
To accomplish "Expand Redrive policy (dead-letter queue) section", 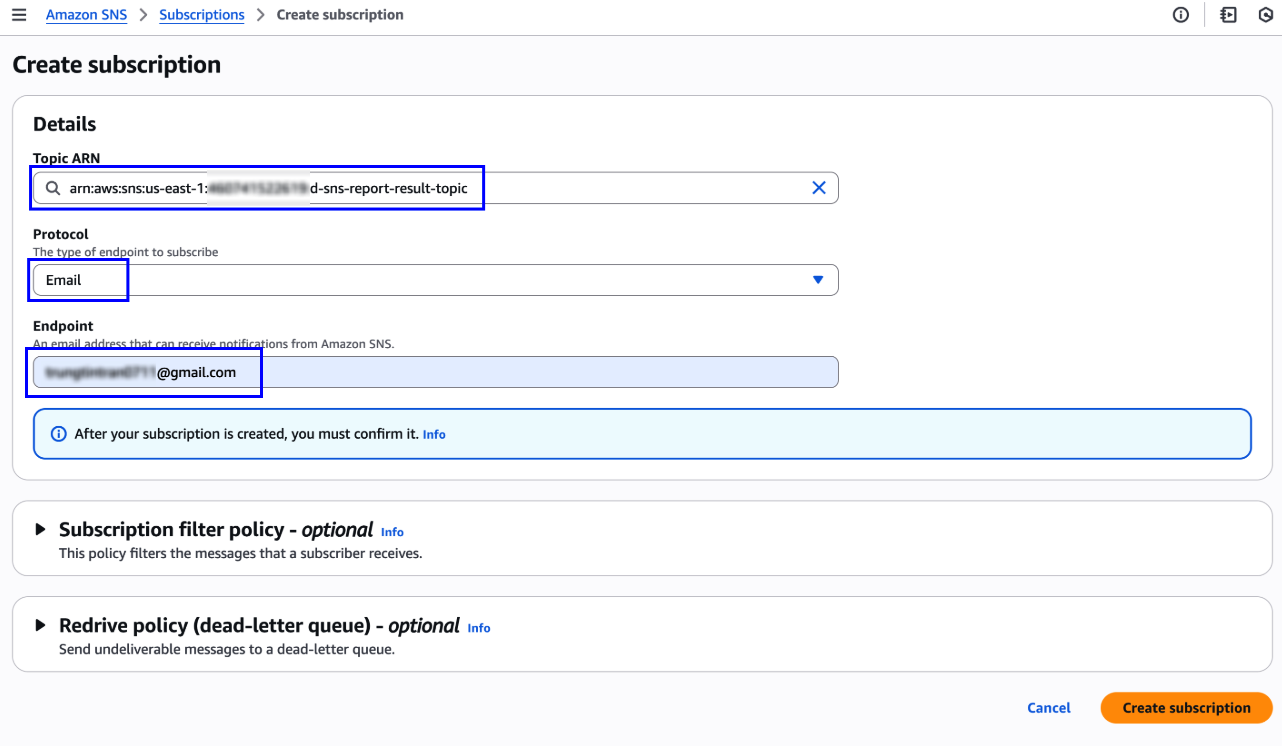I will click(x=41, y=625).
